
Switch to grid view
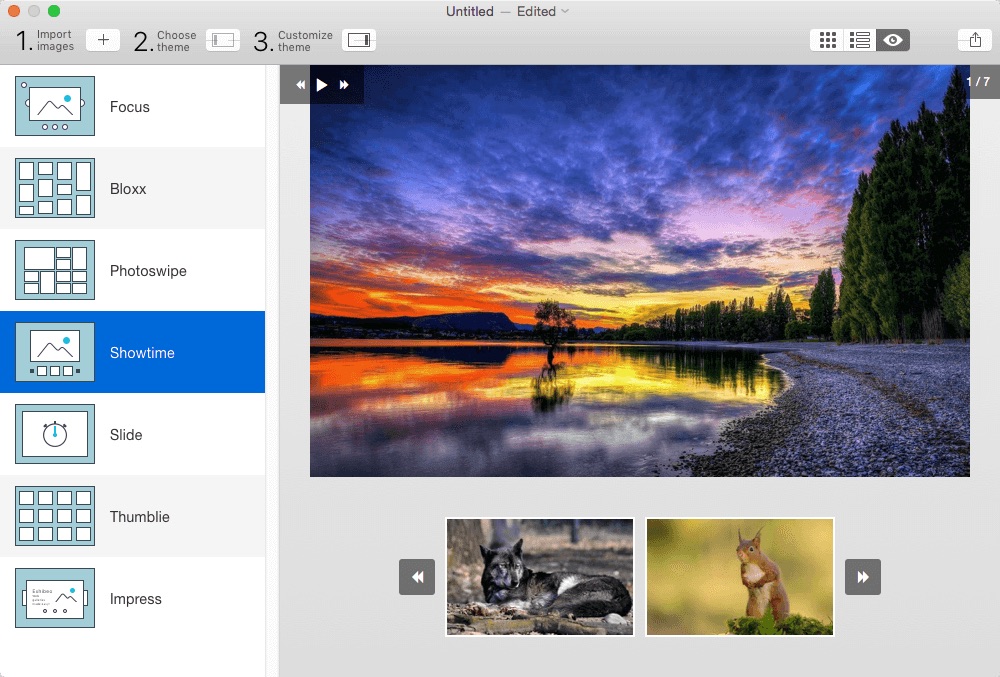pos(827,40)
